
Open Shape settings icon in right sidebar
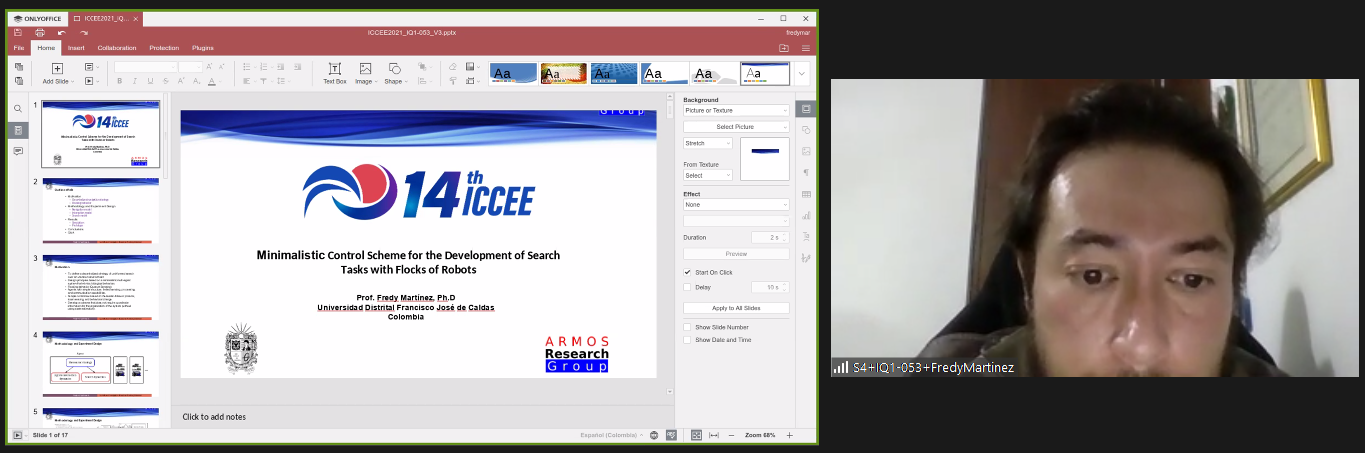pyautogui.click(x=806, y=130)
